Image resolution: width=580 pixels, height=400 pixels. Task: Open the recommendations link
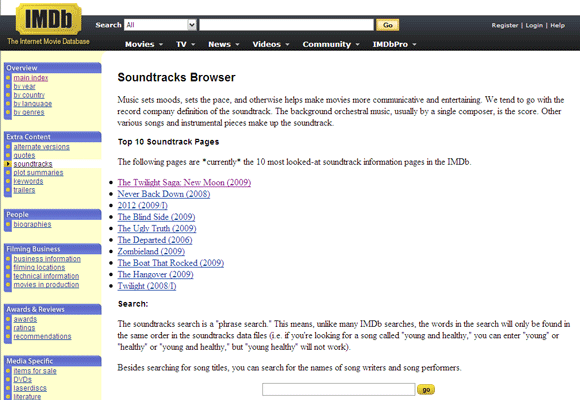click(x=43, y=336)
